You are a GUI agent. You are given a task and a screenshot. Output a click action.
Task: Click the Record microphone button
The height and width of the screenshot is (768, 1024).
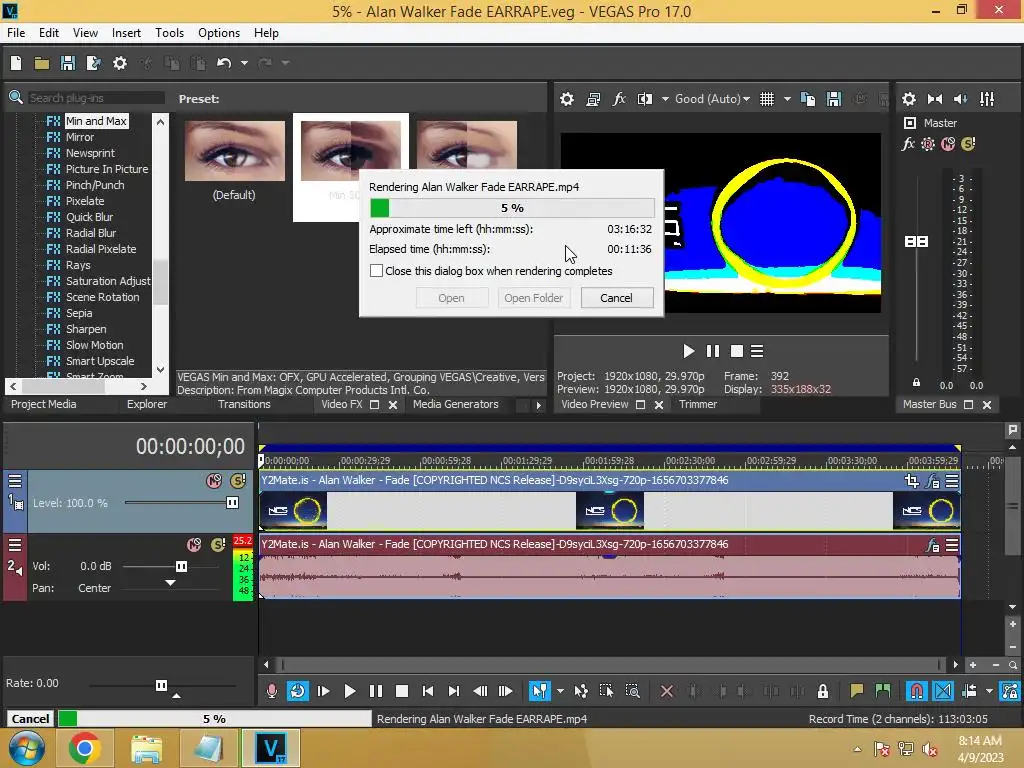[272, 691]
